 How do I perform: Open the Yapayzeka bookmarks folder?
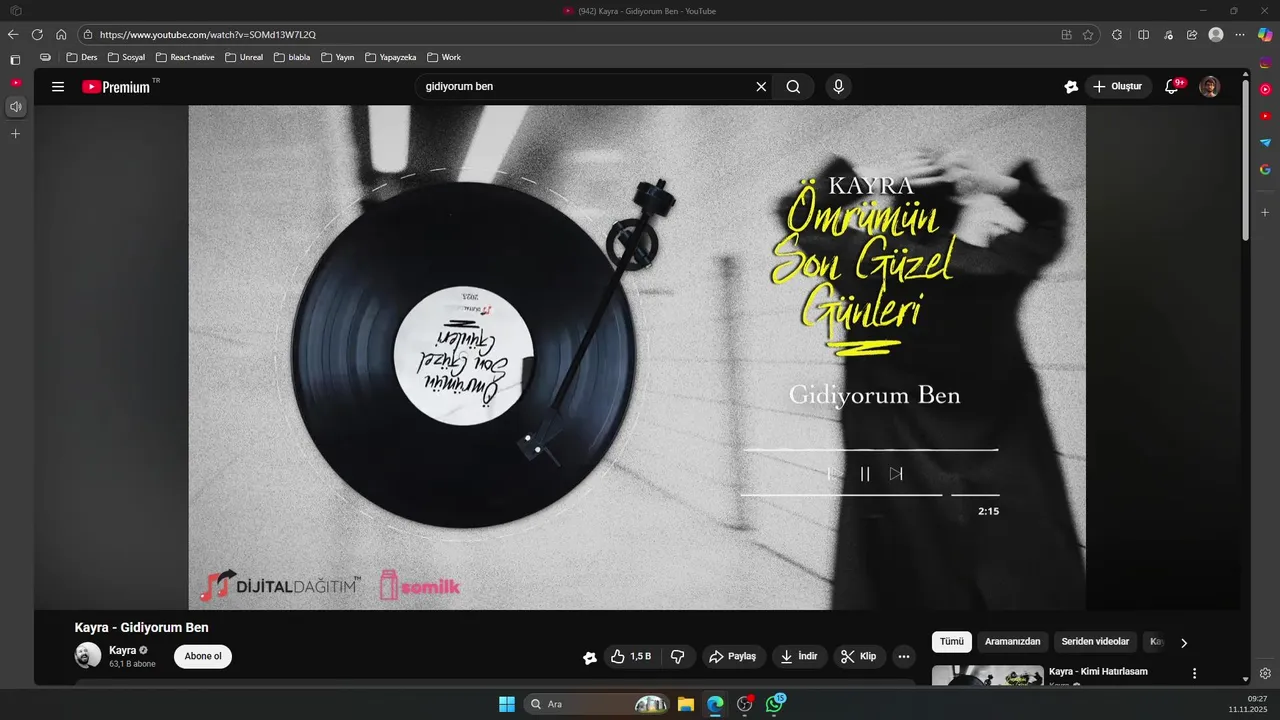(x=391, y=57)
